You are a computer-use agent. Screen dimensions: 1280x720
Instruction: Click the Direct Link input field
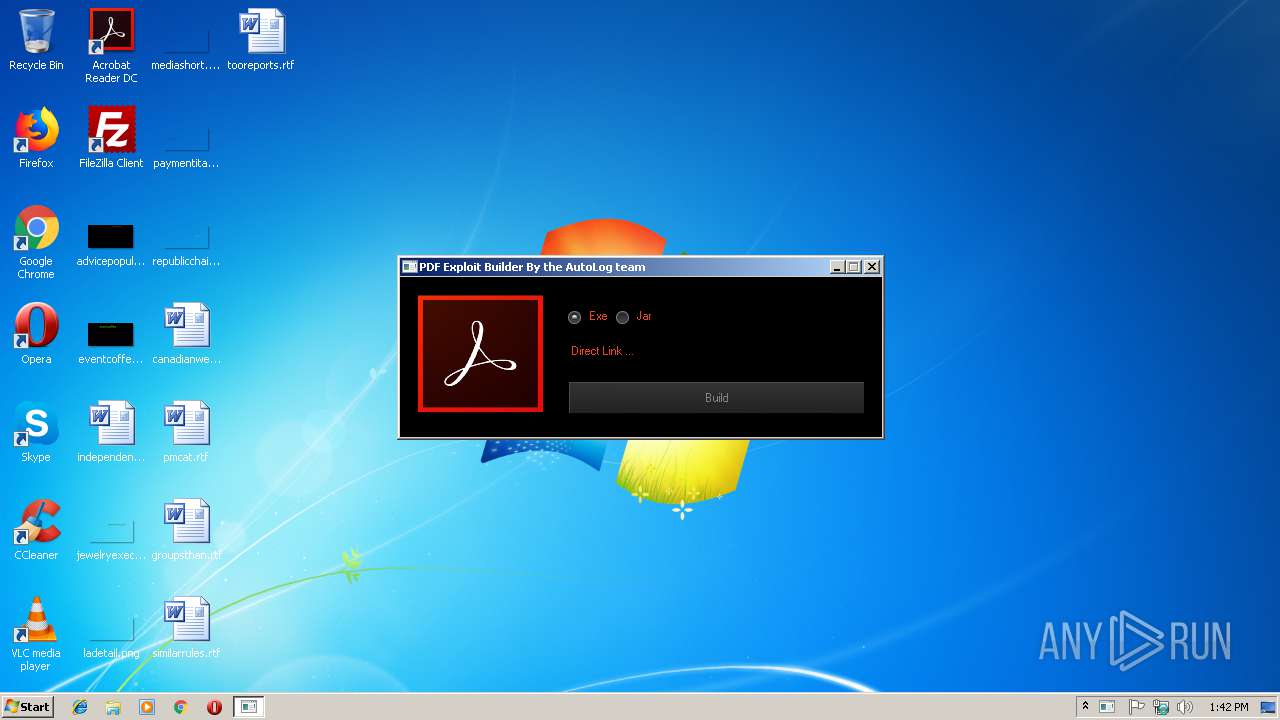pyautogui.click(x=715, y=351)
